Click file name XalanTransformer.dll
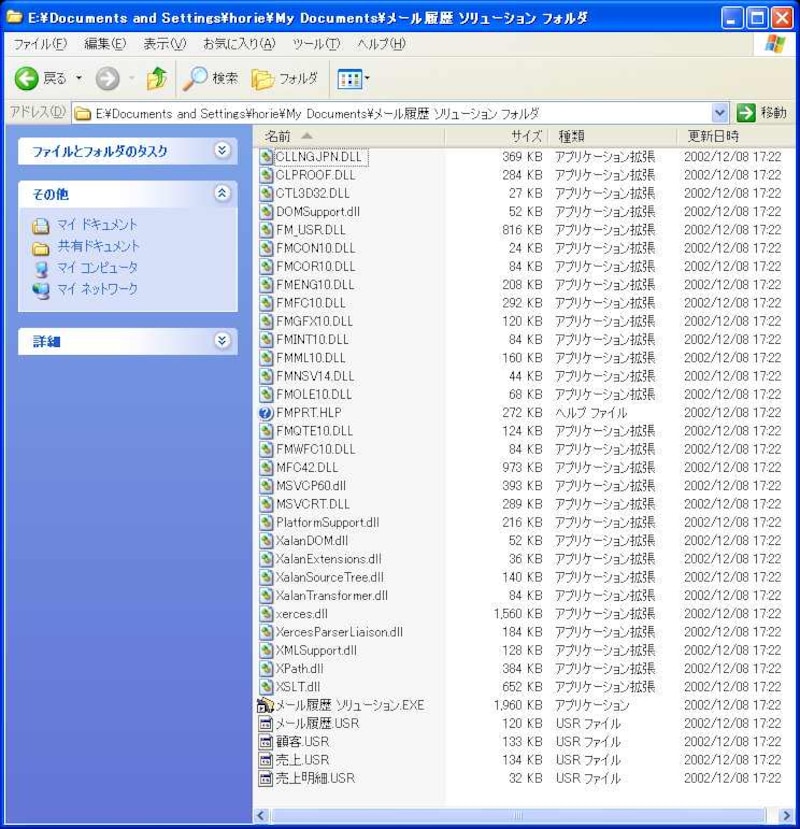Screen dimensions: 800x829 332,596
